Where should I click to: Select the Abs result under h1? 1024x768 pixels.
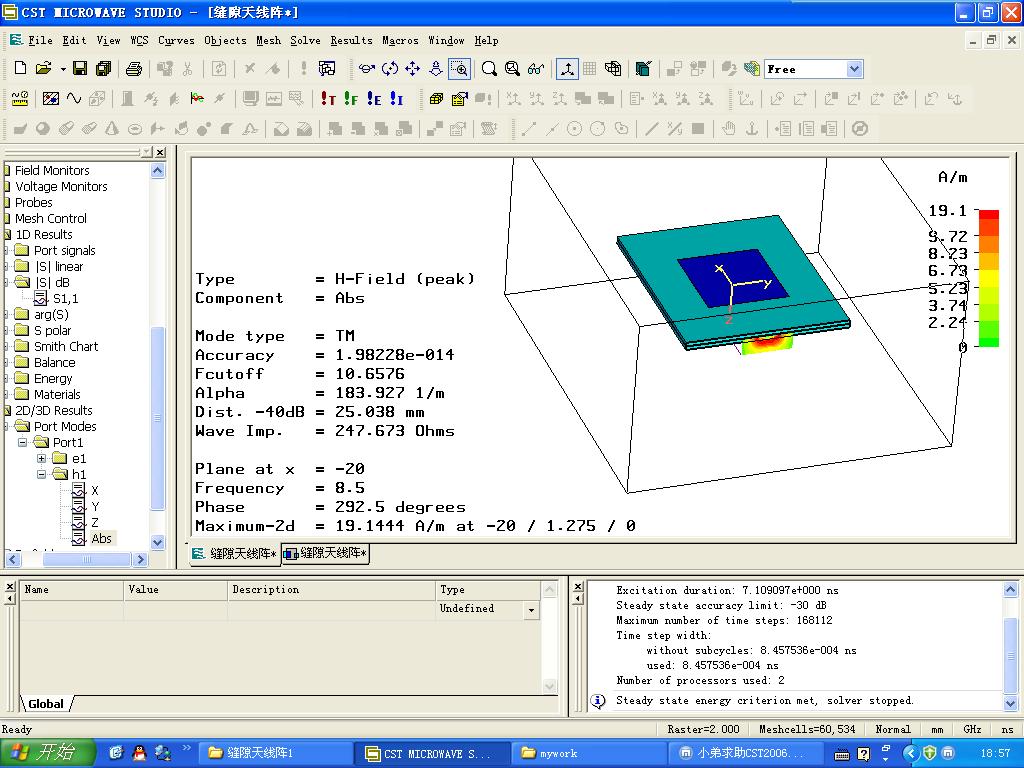pos(101,539)
